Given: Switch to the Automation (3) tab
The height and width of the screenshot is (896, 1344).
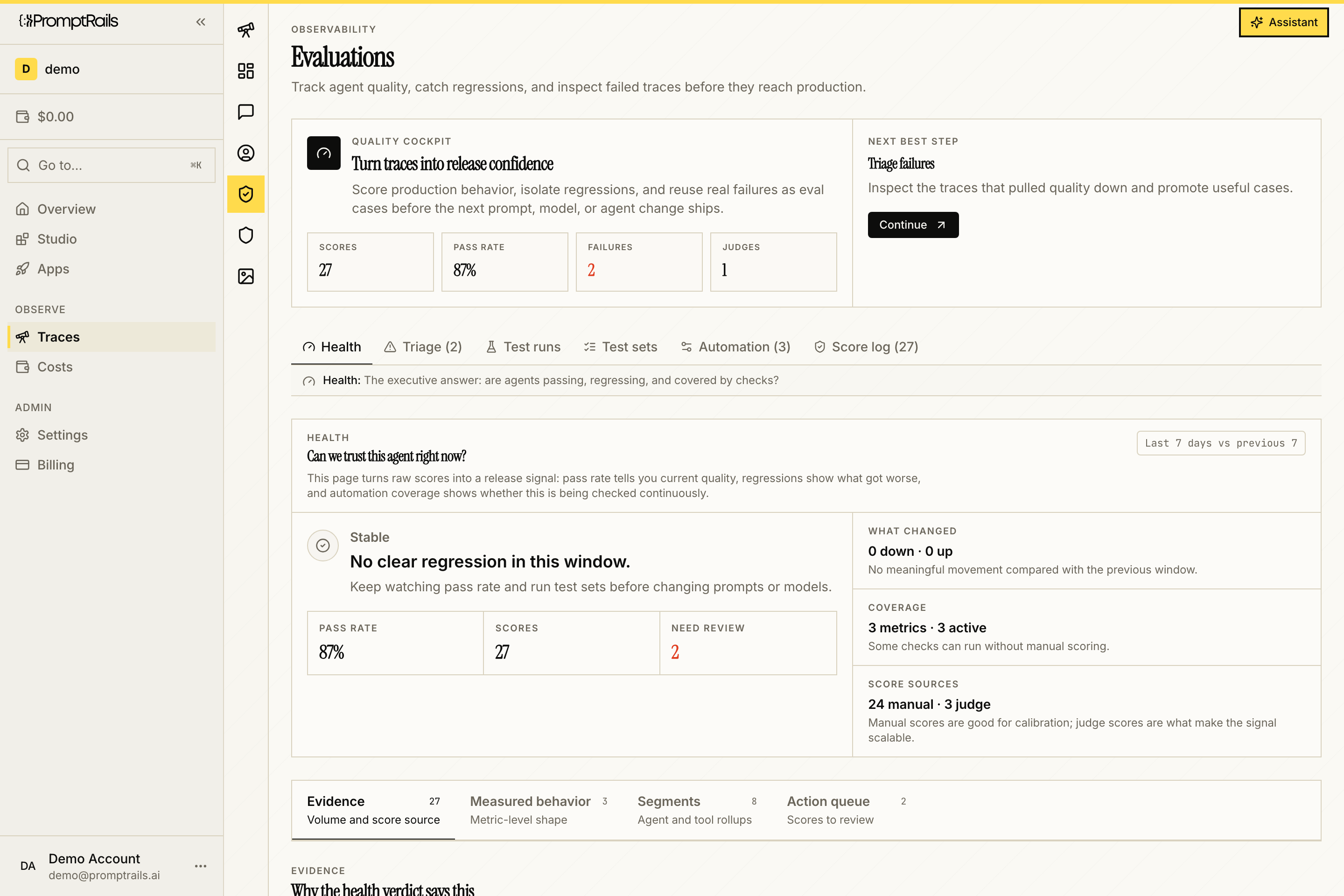Looking at the screenshot, I should click(736, 347).
